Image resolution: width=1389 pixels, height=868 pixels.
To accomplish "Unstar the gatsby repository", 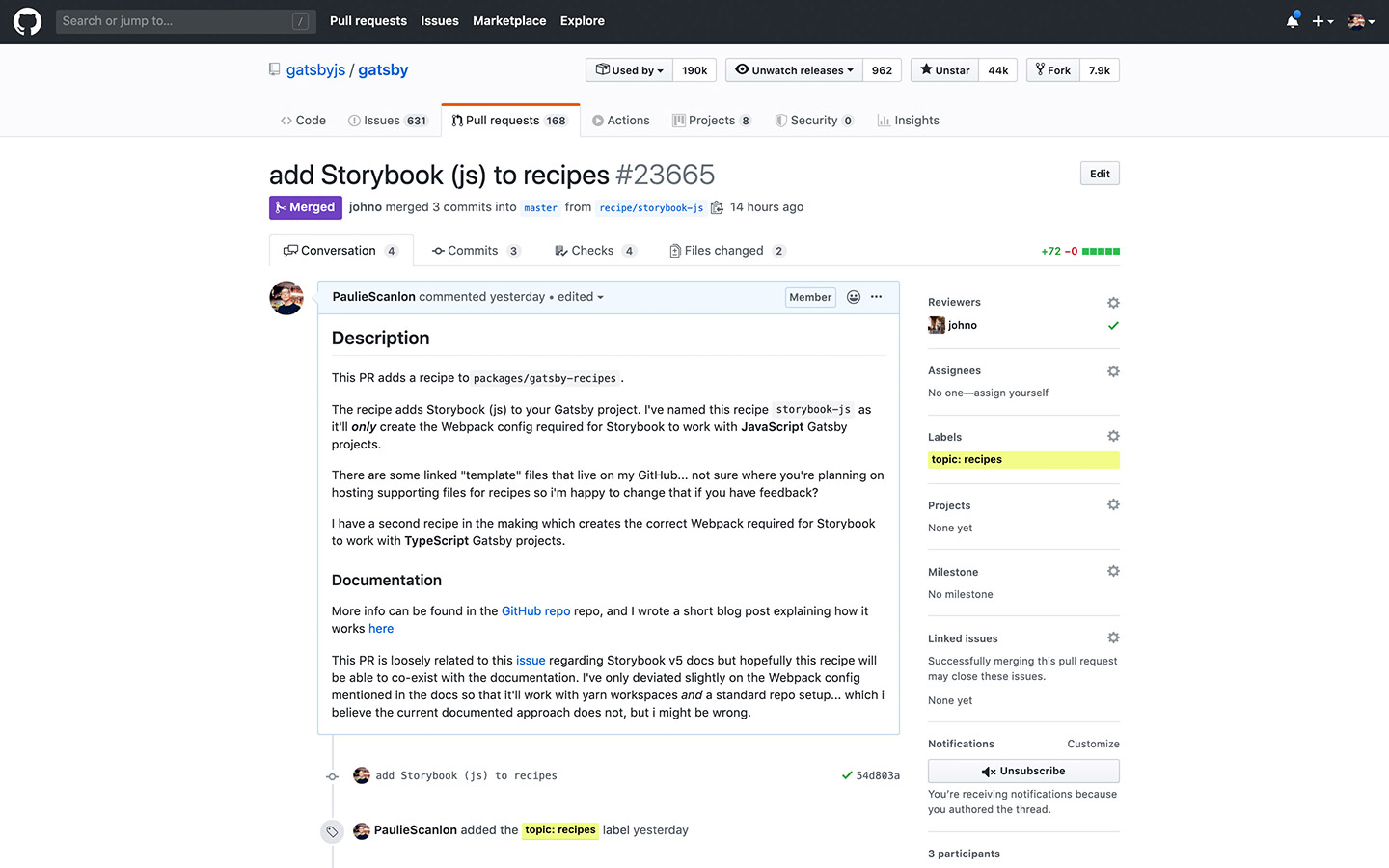I will [944, 70].
